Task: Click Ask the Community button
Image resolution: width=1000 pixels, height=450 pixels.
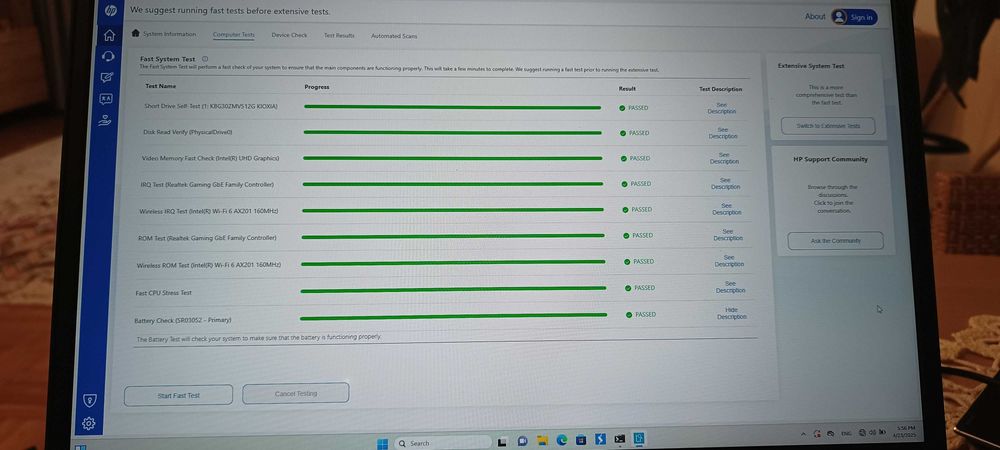Action: tap(835, 241)
